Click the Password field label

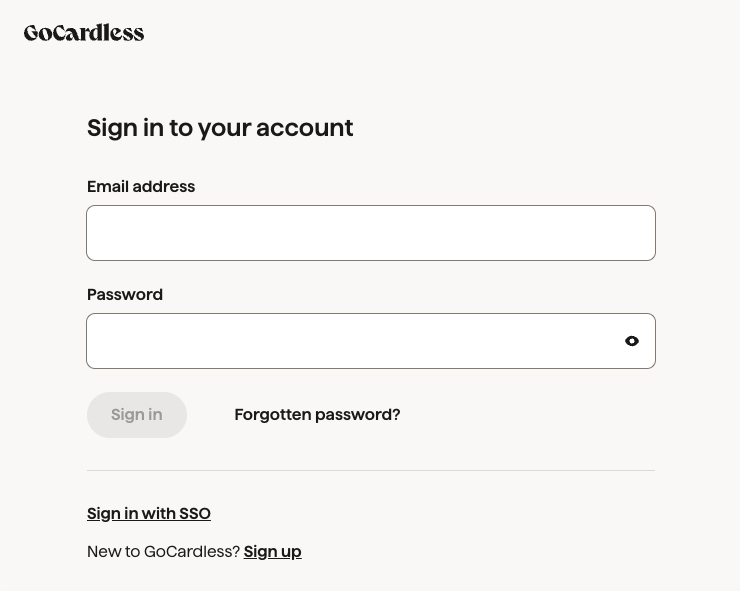tap(125, 295)
